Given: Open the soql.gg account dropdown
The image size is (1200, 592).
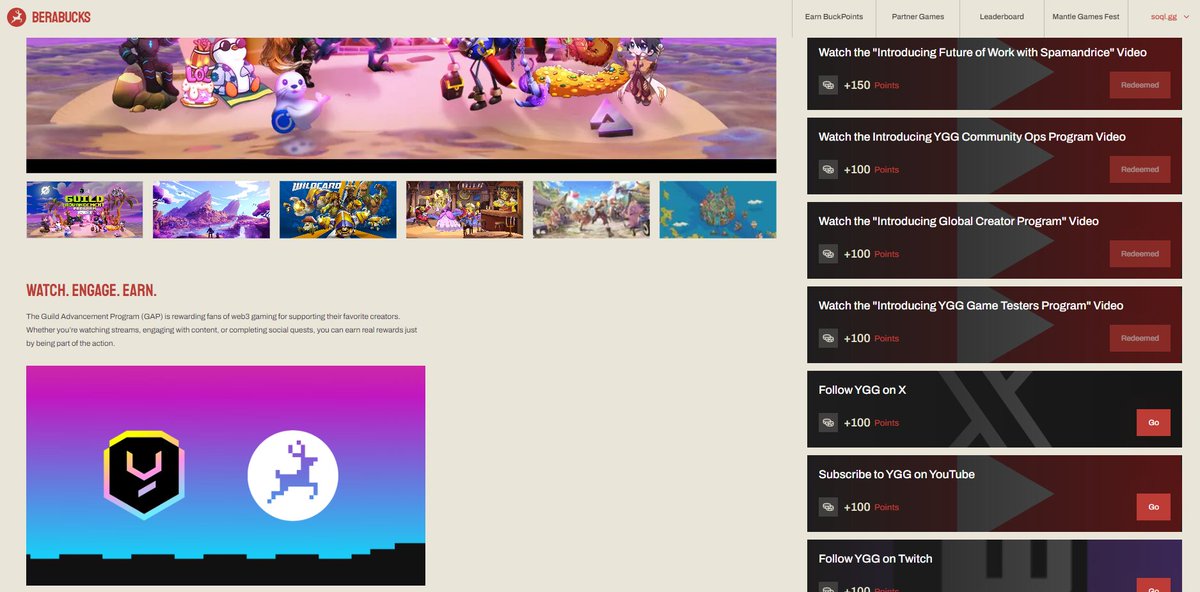Looking at the screenshot, I should tap(1169, 17).
